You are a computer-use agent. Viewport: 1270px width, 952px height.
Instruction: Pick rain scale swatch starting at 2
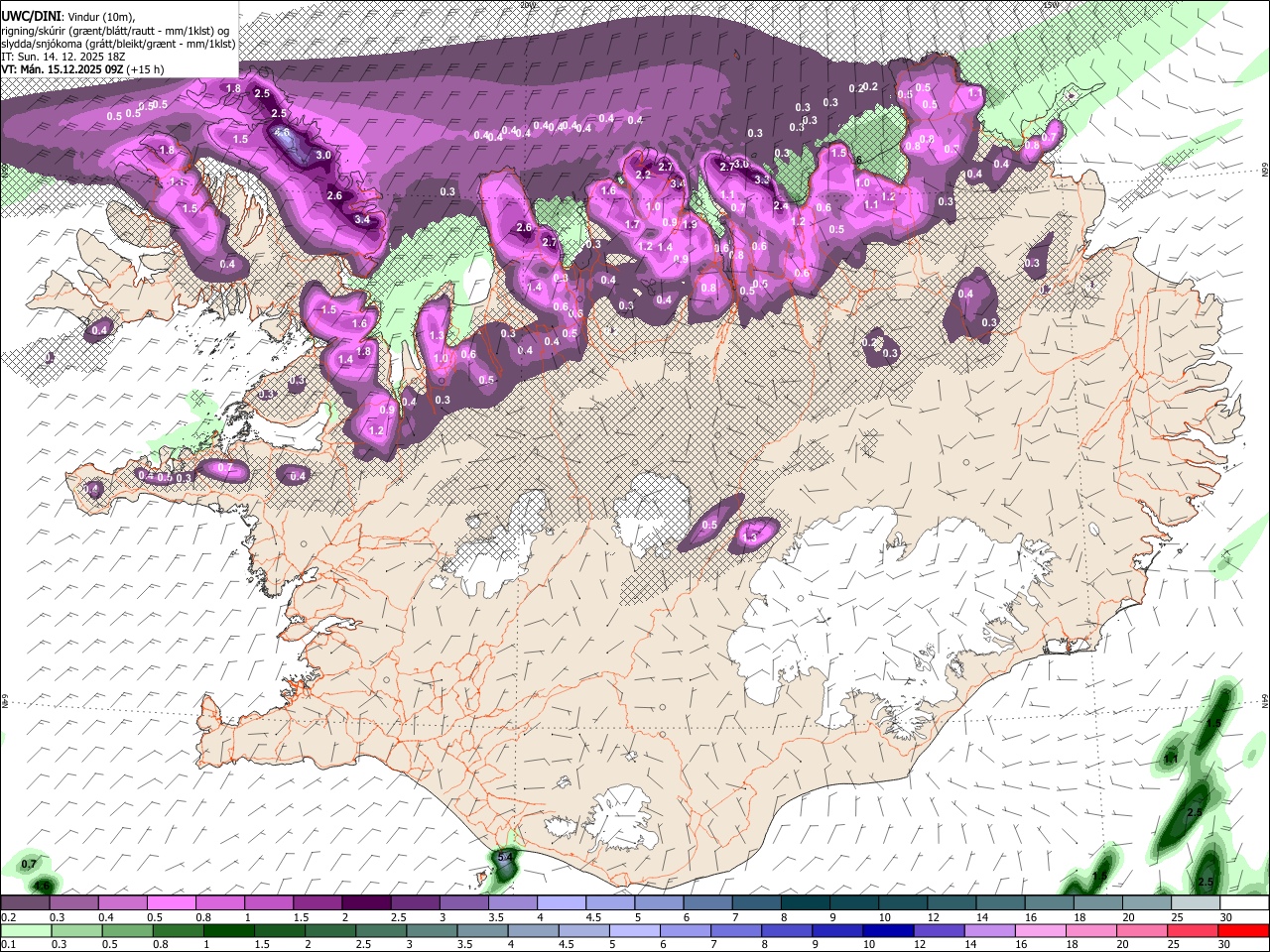[x=329, y=930]
